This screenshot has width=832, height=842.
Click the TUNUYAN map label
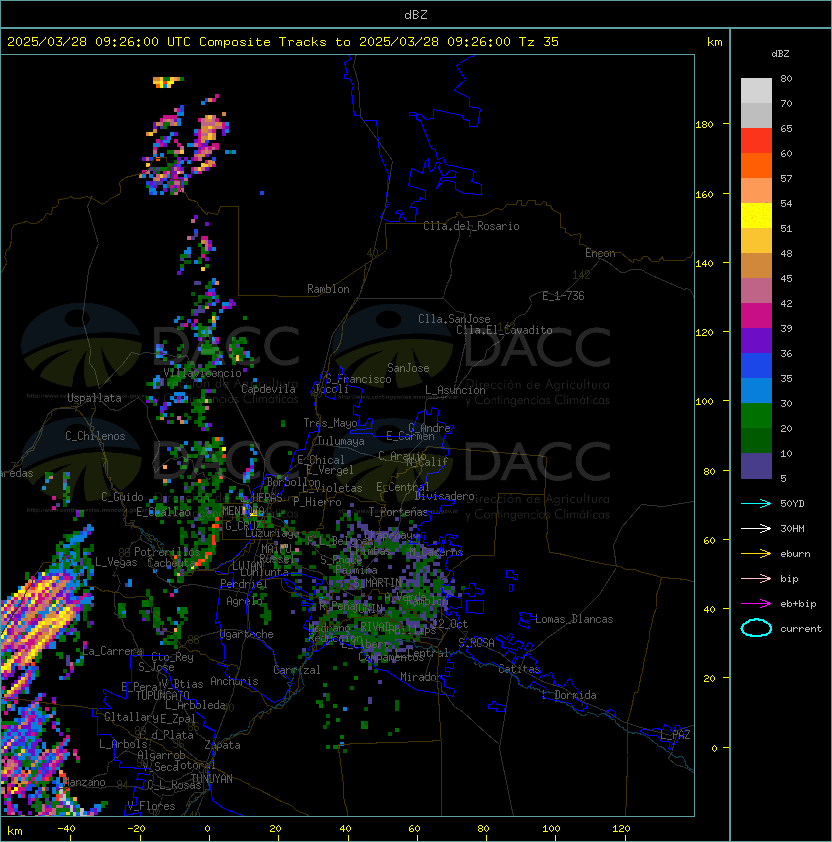(212, 779)
